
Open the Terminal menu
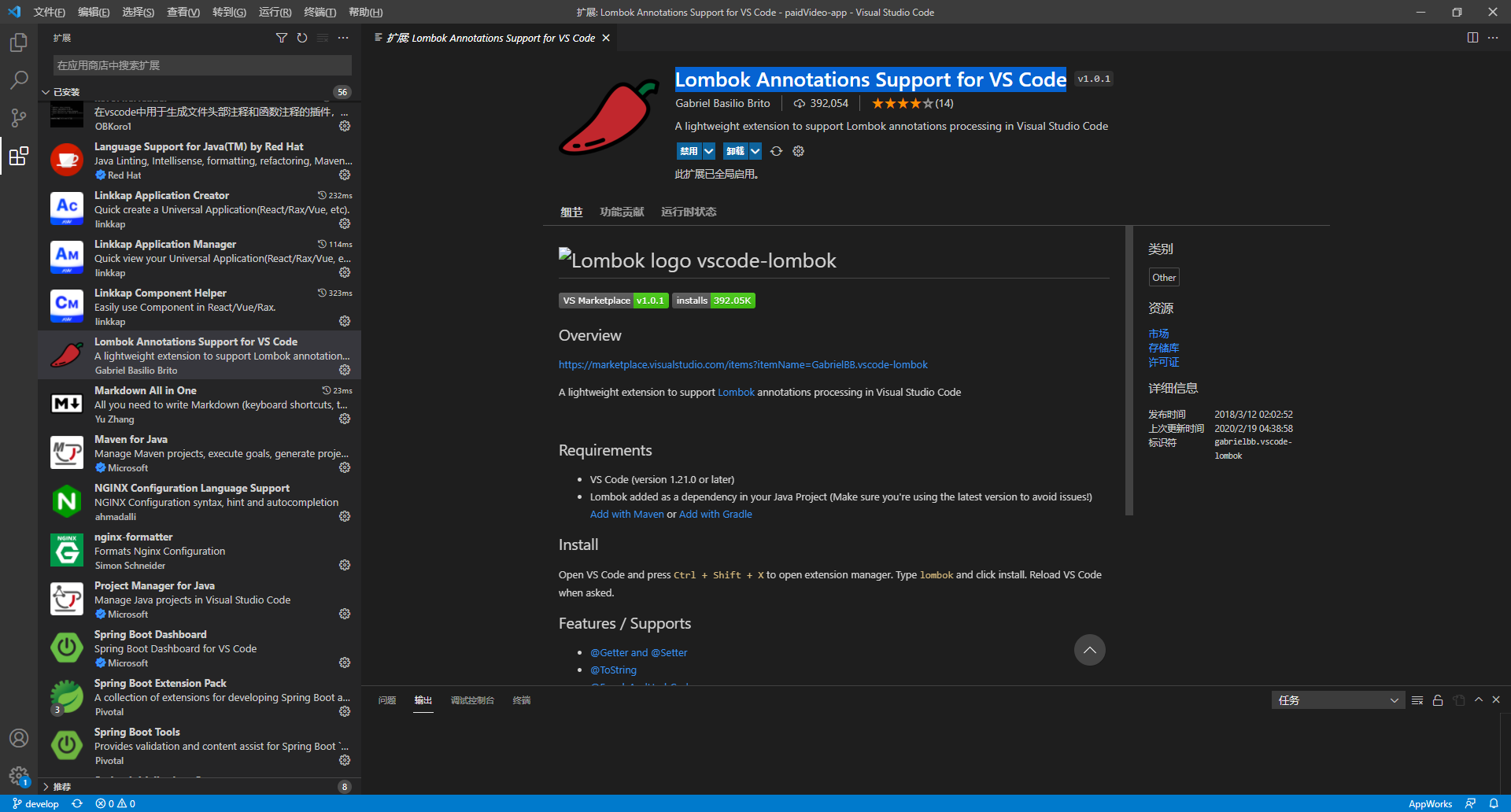pos(320,12)
